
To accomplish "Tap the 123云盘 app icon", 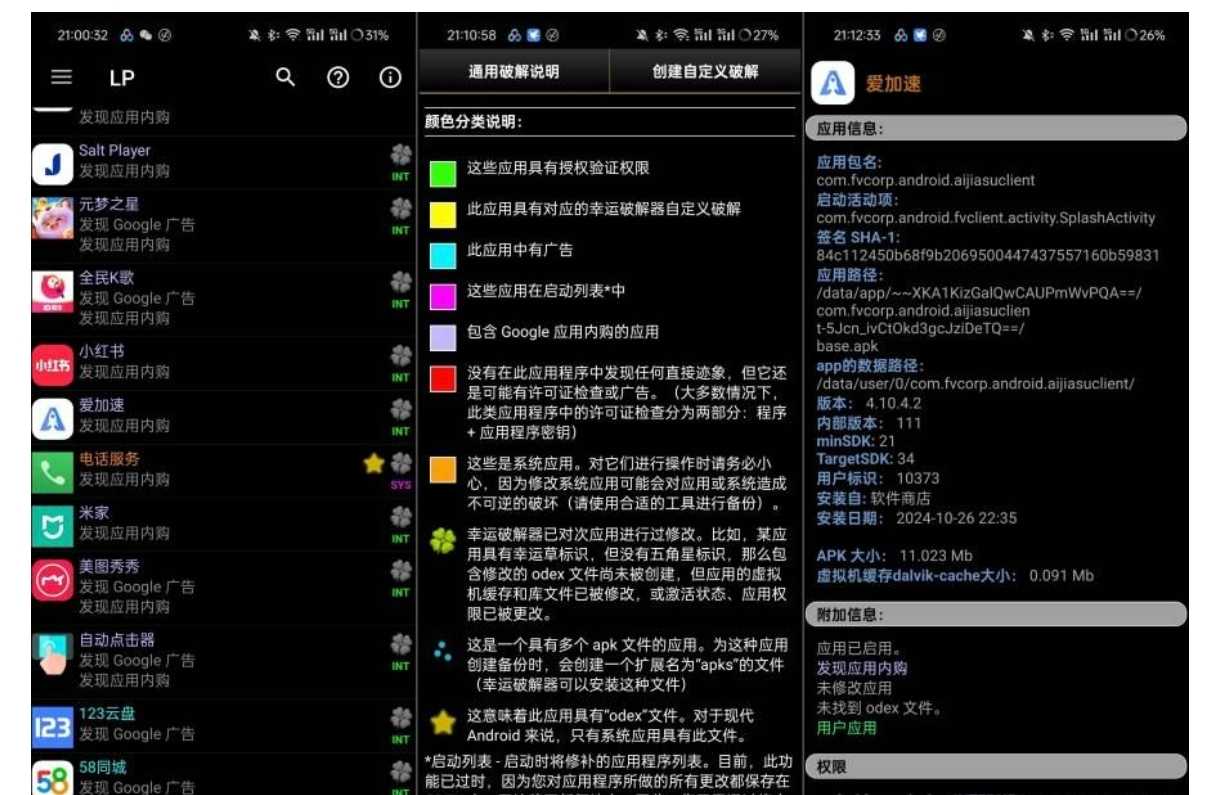I will coord(52,727).
